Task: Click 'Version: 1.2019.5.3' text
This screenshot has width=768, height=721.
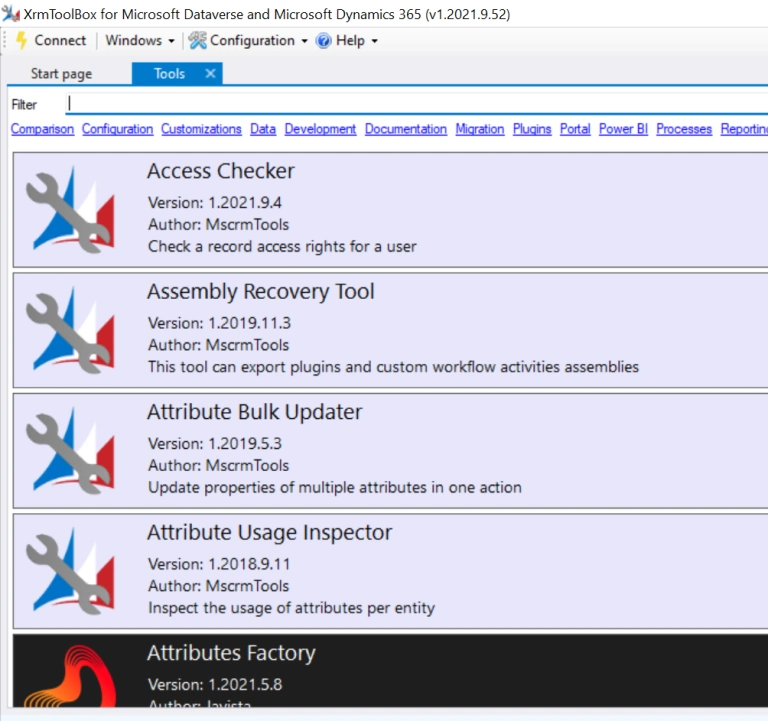Action: [x=215, y=444]
